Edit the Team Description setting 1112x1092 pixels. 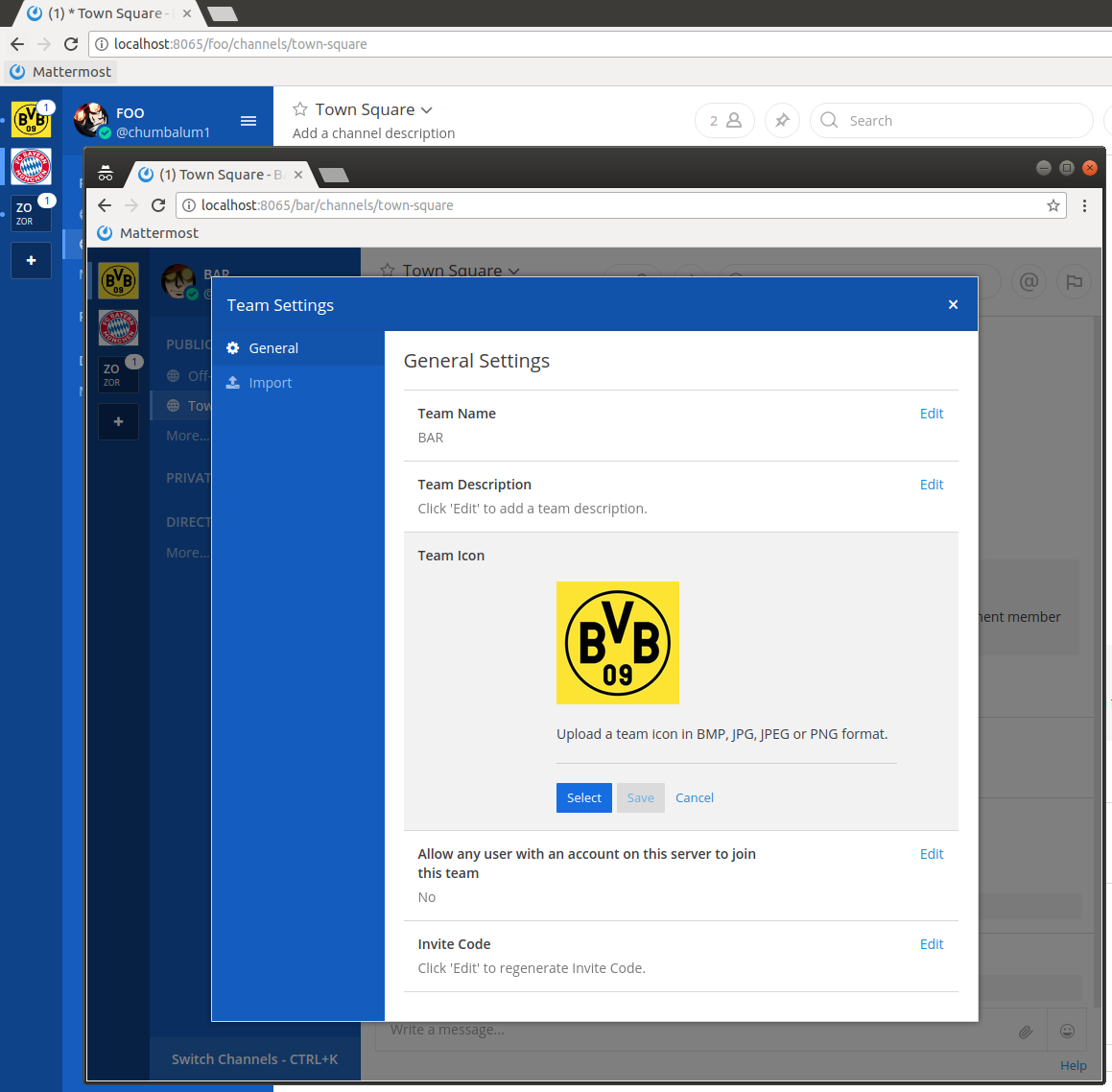point(932,485)
